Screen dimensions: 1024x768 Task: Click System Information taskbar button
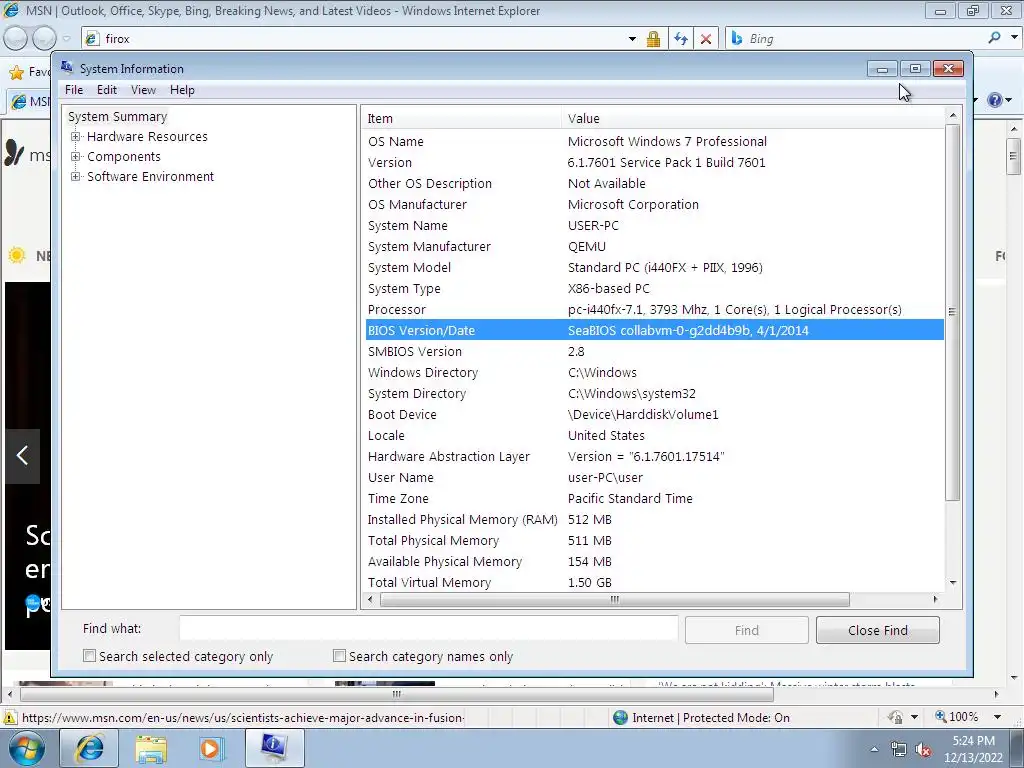point(274,748)
